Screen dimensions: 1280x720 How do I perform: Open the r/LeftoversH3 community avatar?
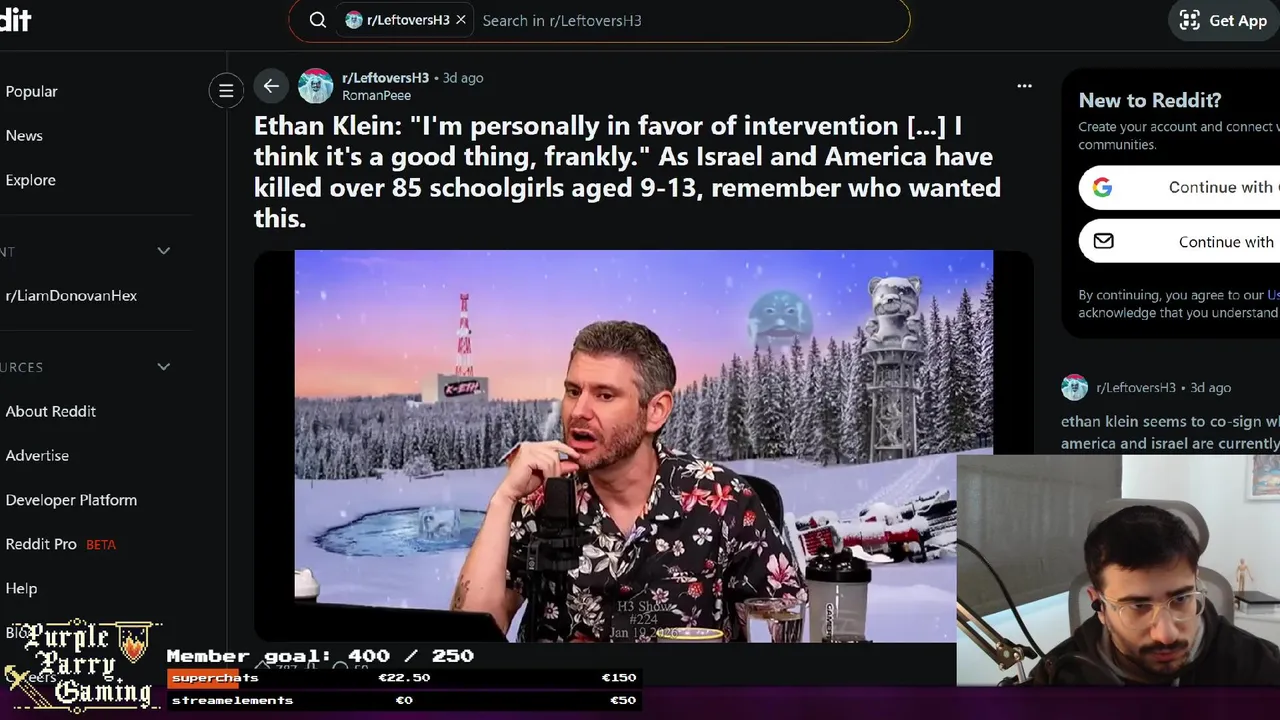pos(315,86)
